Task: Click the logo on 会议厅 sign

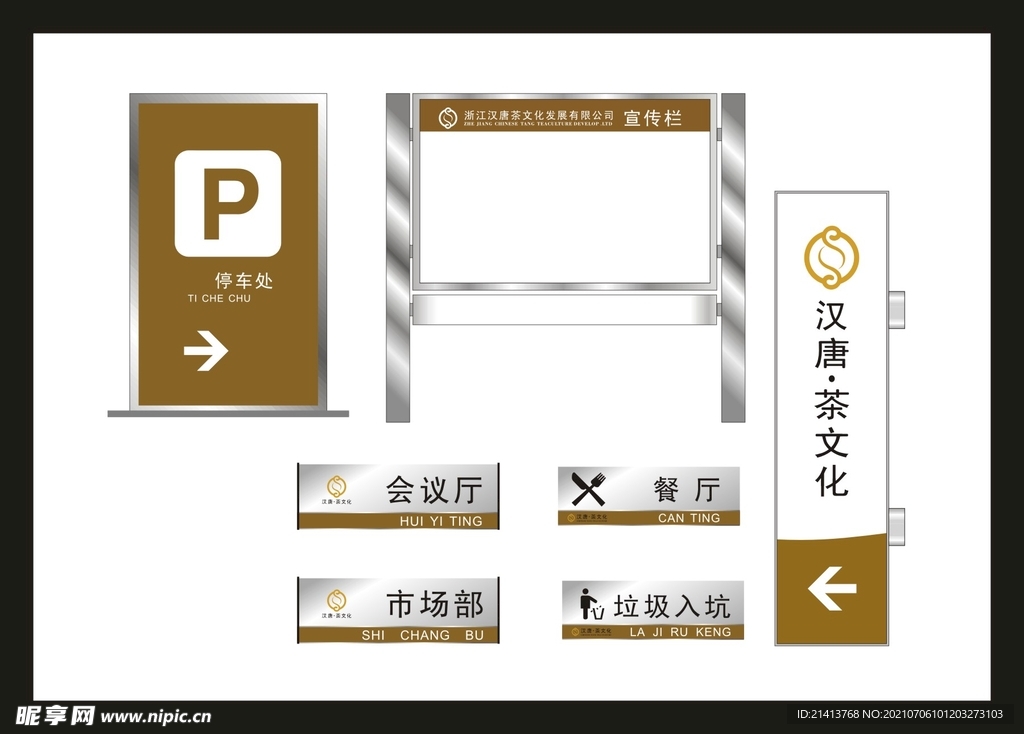Action: pos(336,487)
